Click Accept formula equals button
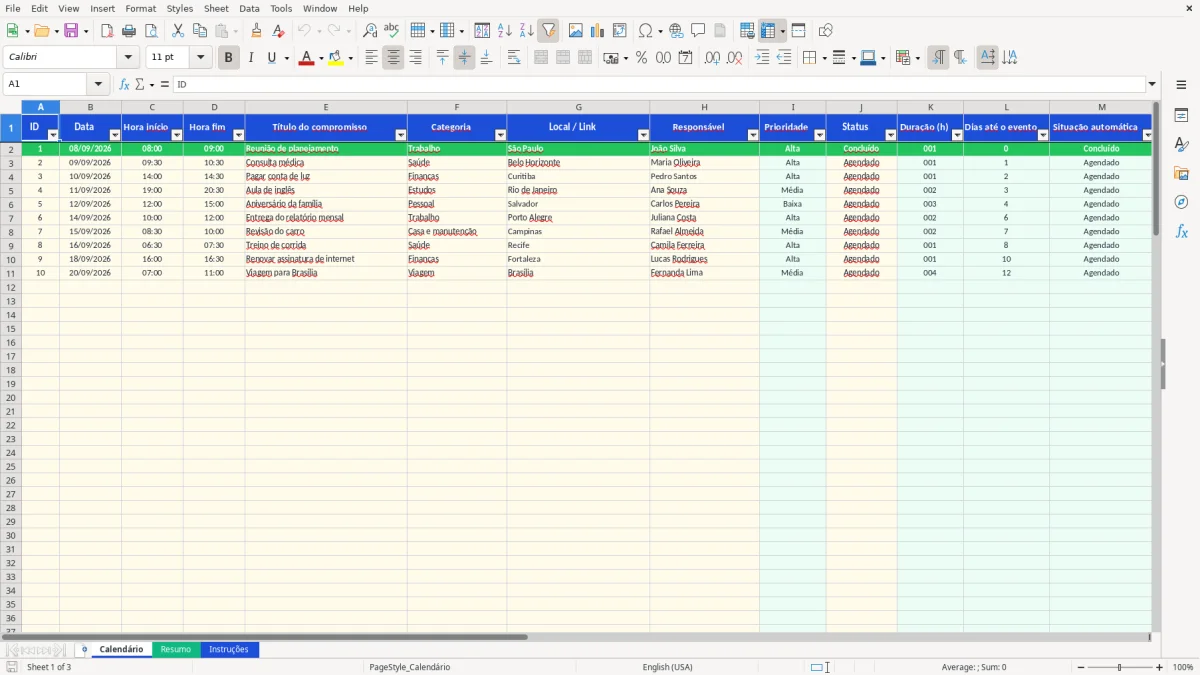1200x675 pixels. [165, 85]
